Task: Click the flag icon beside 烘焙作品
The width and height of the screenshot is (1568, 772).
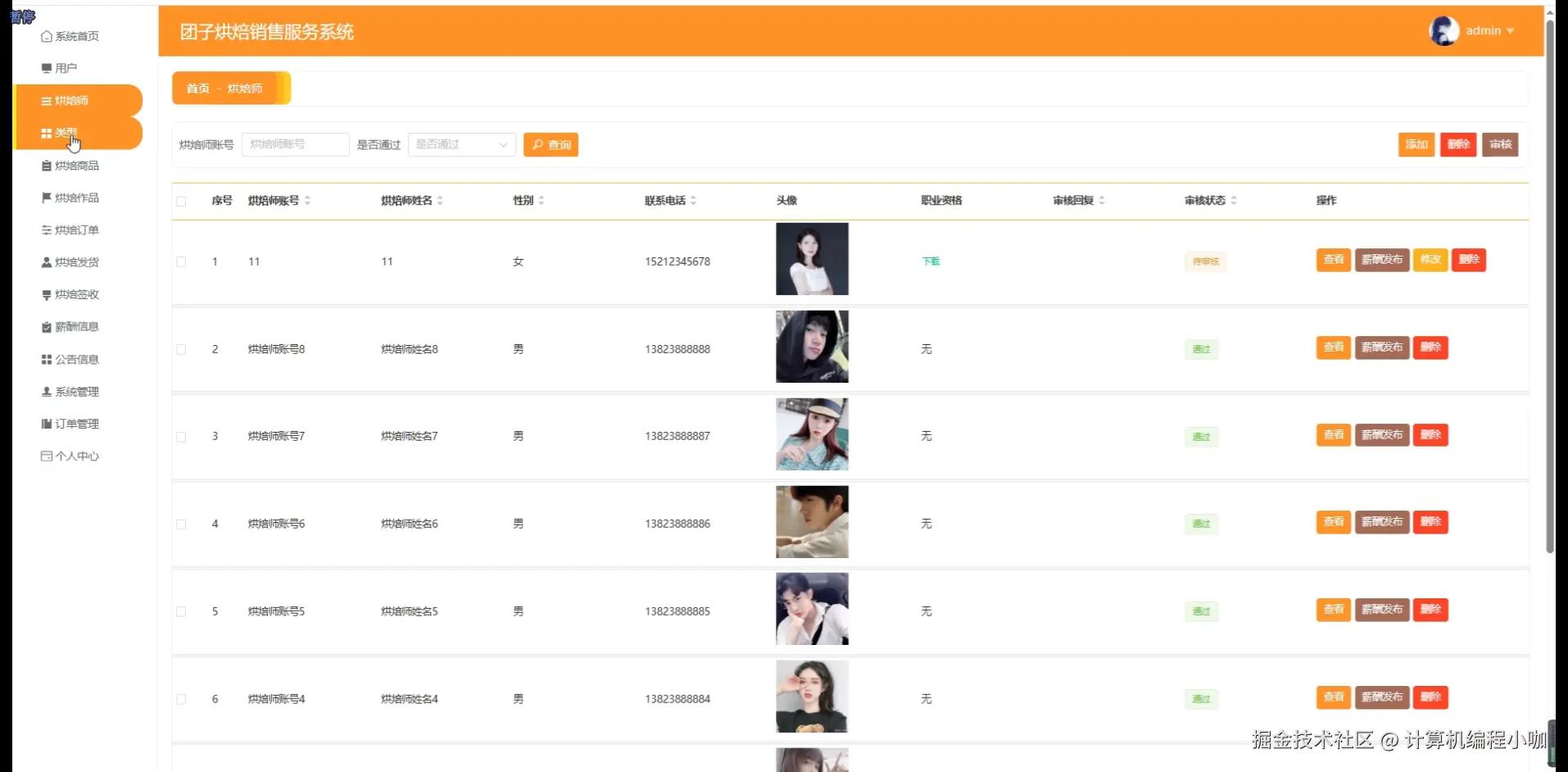Action: 47,198
